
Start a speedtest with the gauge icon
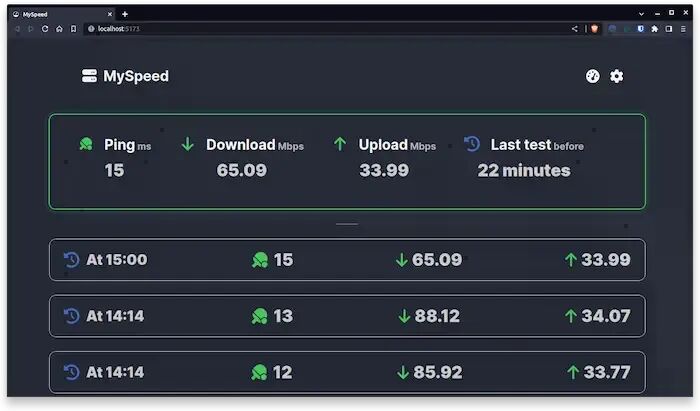pyautogui.click(x=592, y=76)
